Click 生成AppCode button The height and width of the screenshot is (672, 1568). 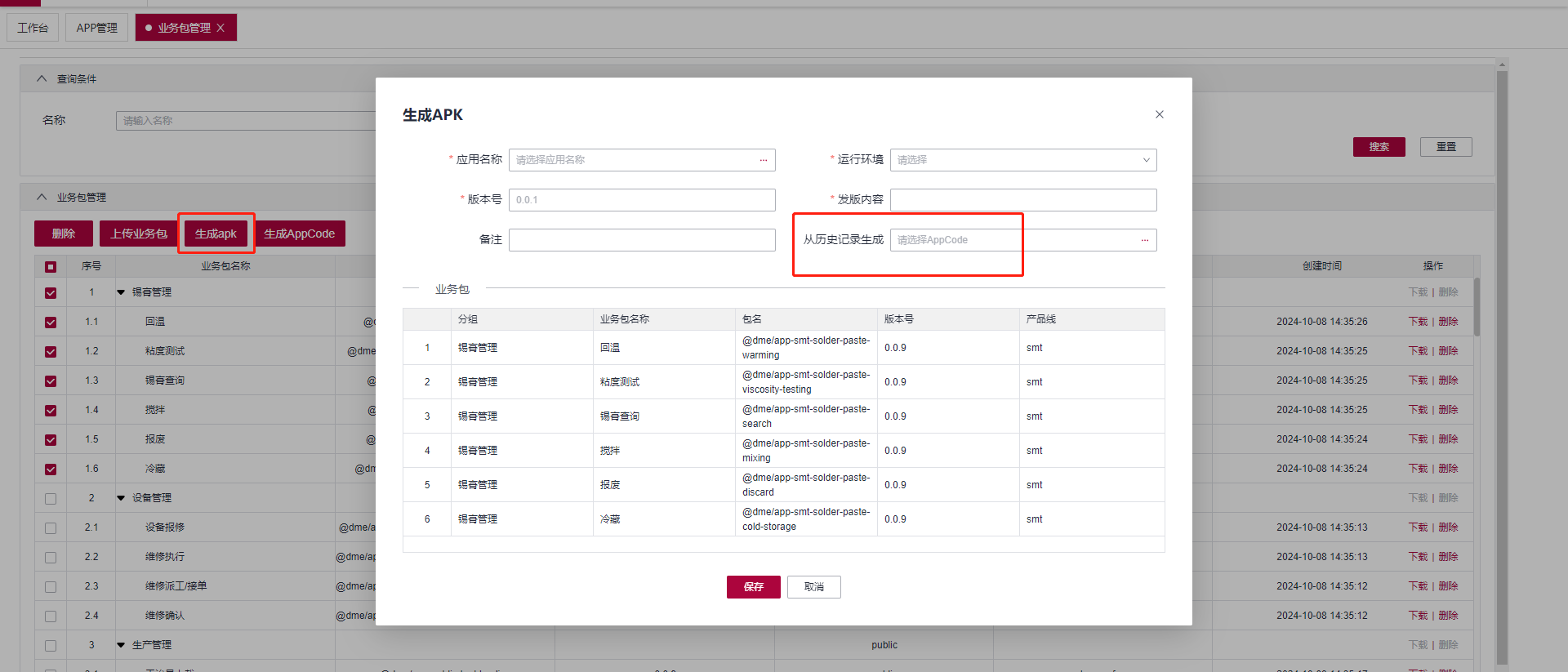pos(299,234)
